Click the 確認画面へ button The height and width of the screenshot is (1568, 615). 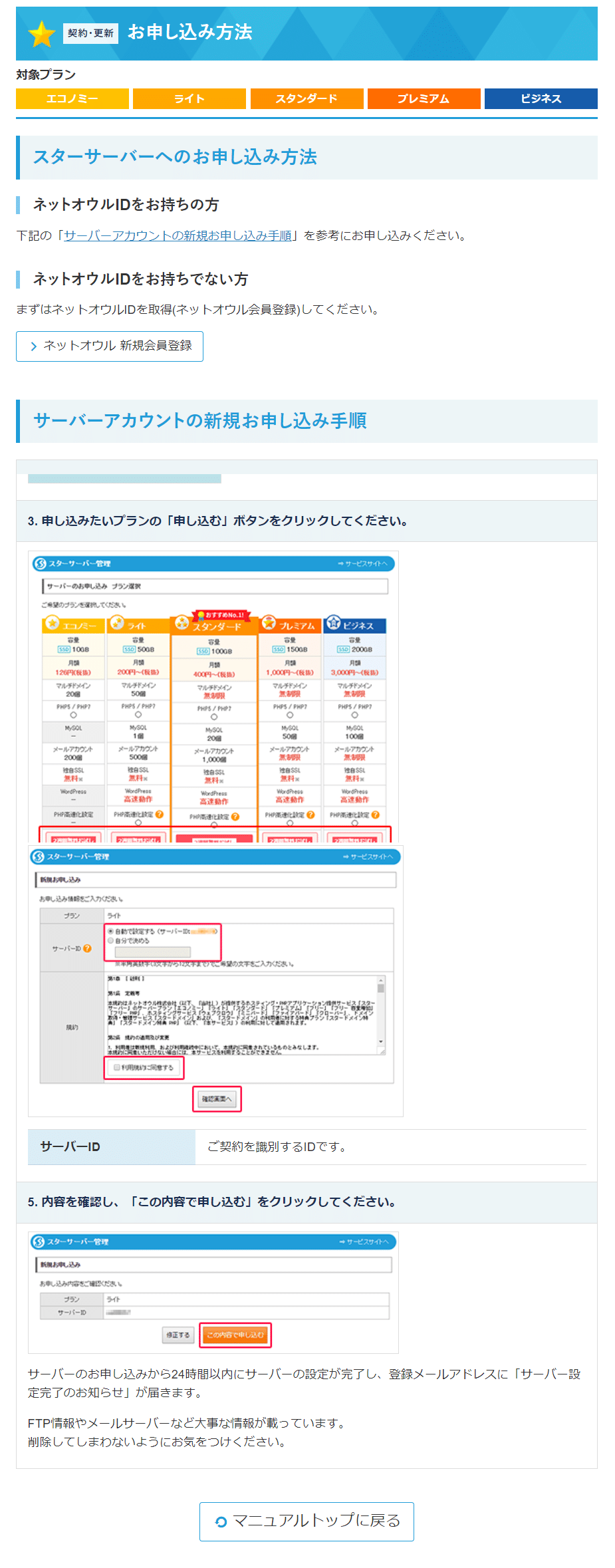point(217,1099)
